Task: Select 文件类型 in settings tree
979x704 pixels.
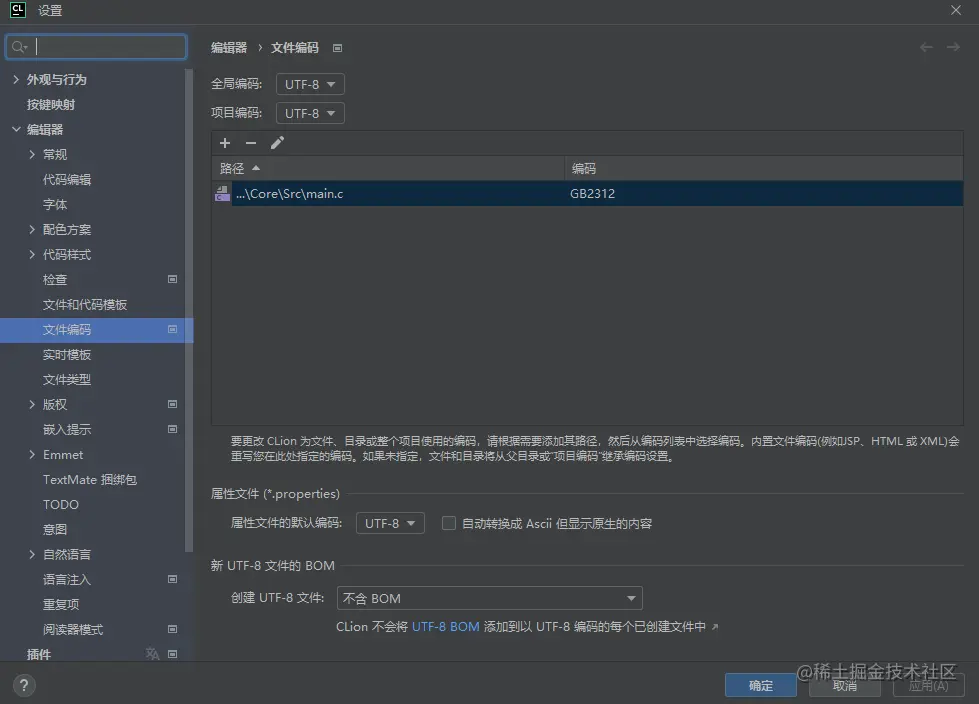Action: click(x=67, y=379)
